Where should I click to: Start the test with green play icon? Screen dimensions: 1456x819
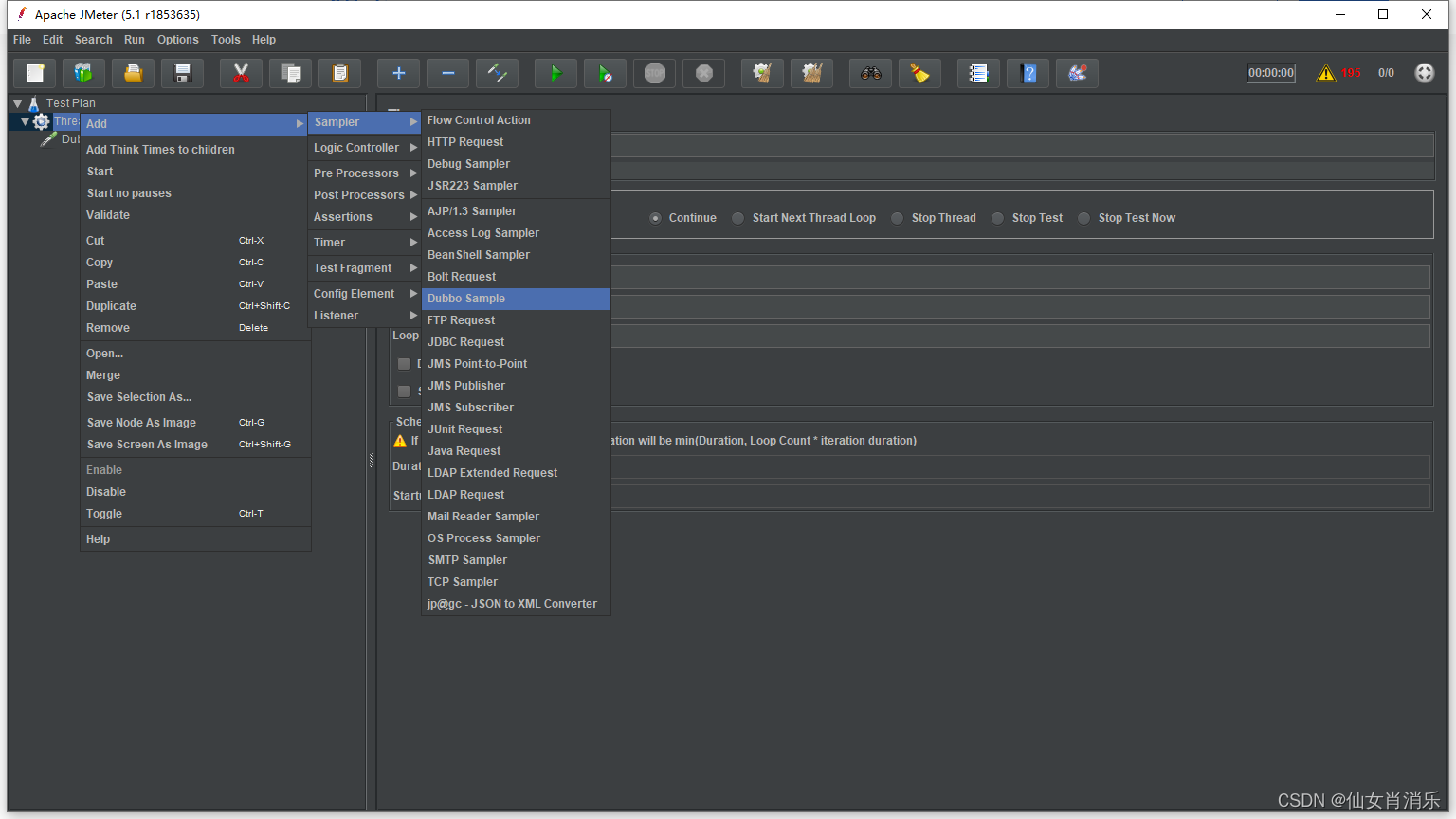pyautogui.click(x=556, y=73)
